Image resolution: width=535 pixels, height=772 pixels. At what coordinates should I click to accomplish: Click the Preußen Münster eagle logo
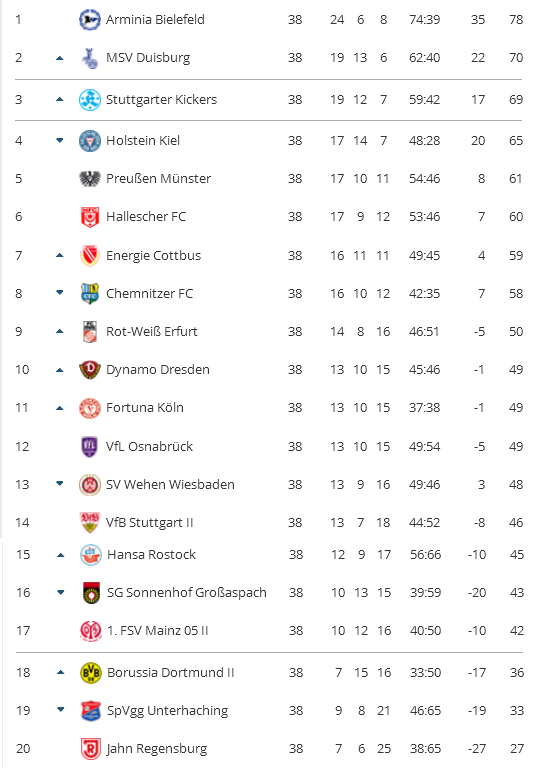(90, 178)
